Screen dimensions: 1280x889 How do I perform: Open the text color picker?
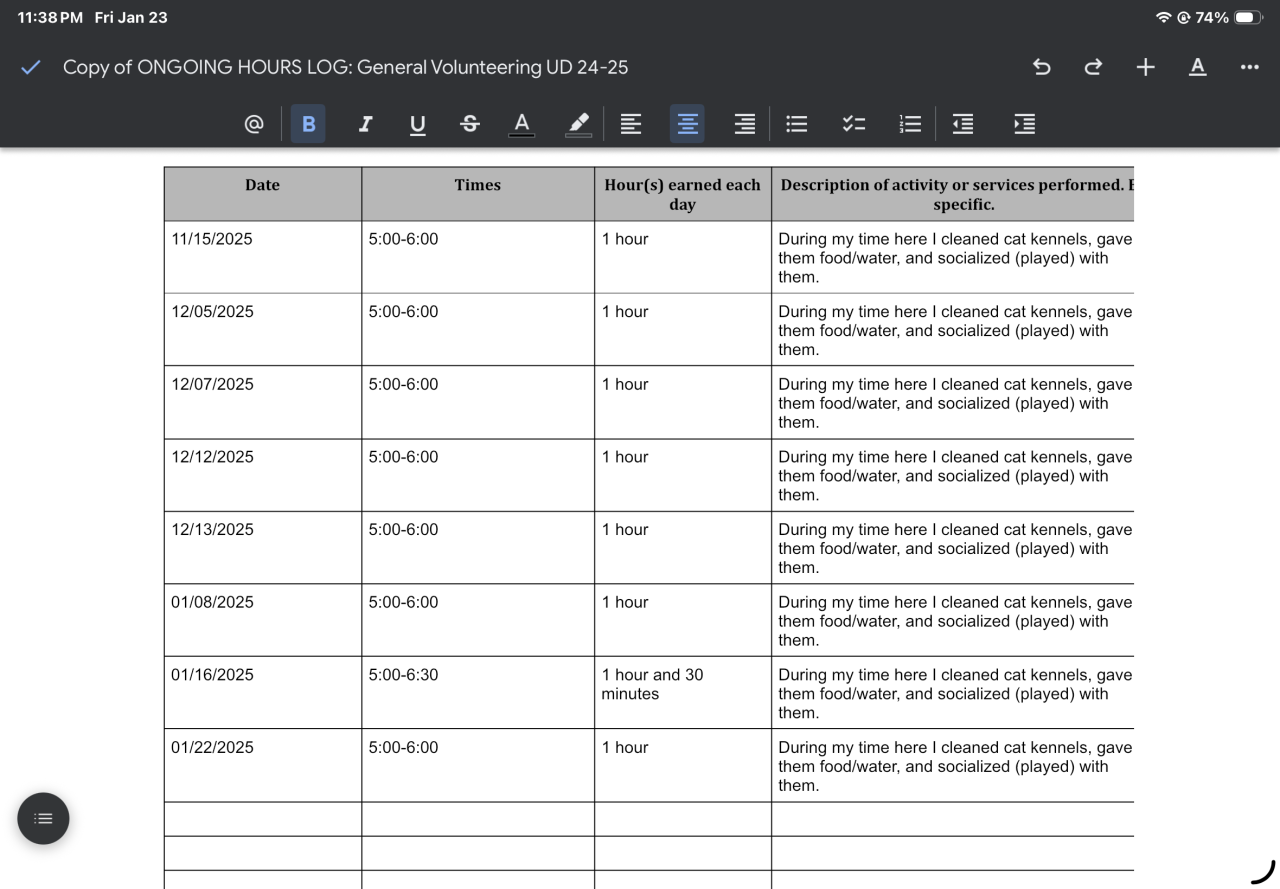click(x=521, y=124)
